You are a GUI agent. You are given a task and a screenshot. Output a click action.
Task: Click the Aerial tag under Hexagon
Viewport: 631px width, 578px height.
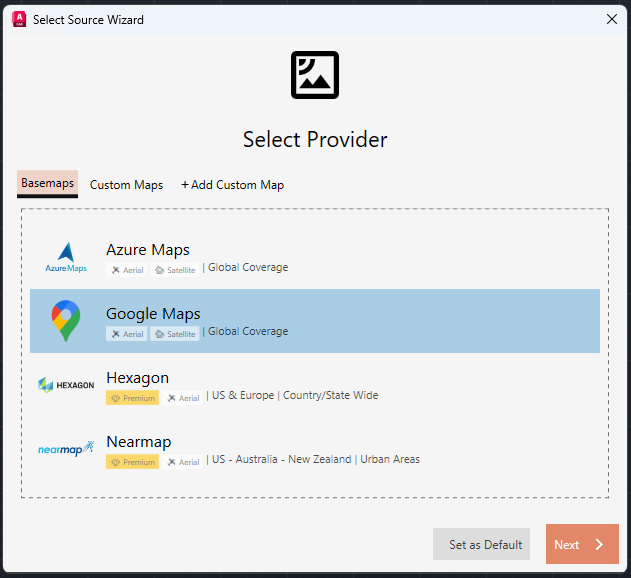pyautogui.click(x=183, y=398)
